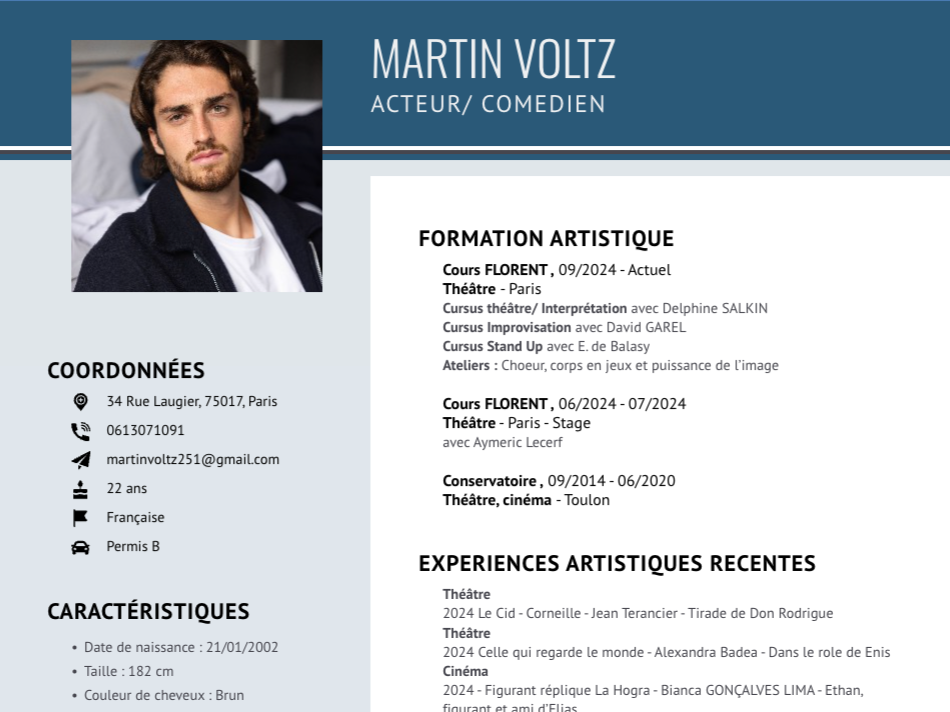Click the FORMATION ARTISTIQUE section heading
950x712 pixels.
click(546, 239)
